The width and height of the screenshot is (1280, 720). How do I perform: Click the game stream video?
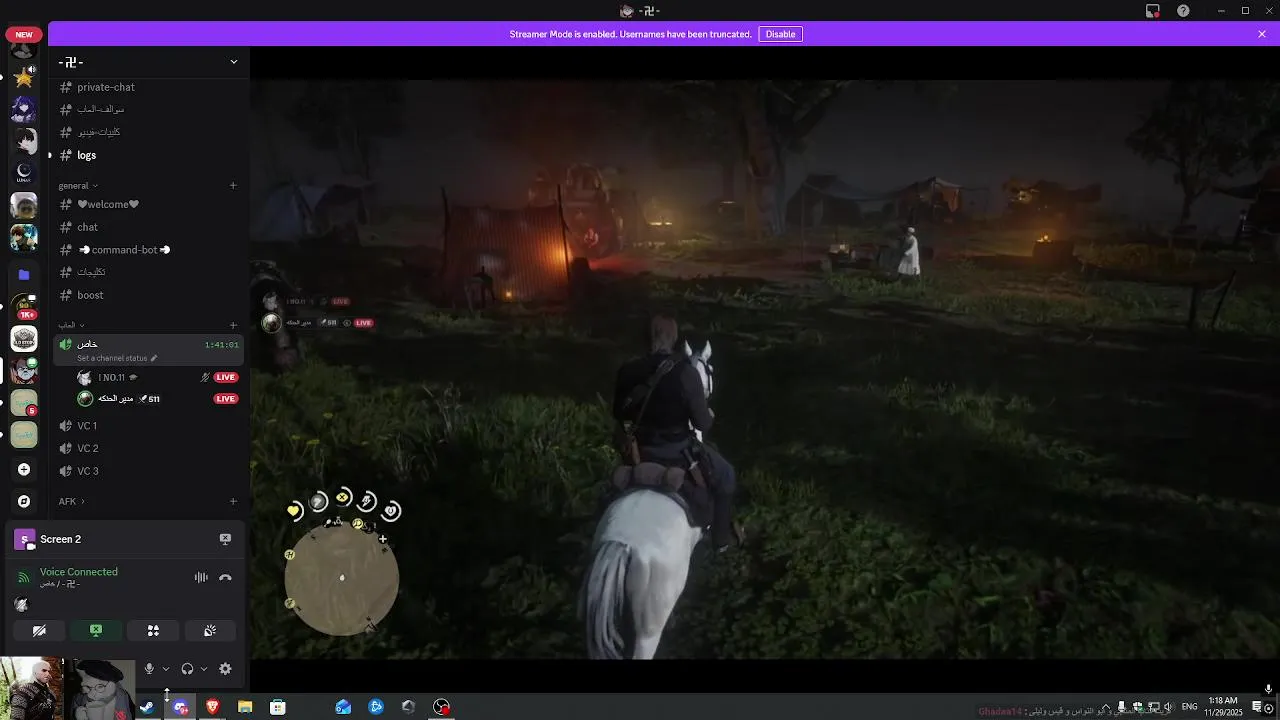pos(765,368)
